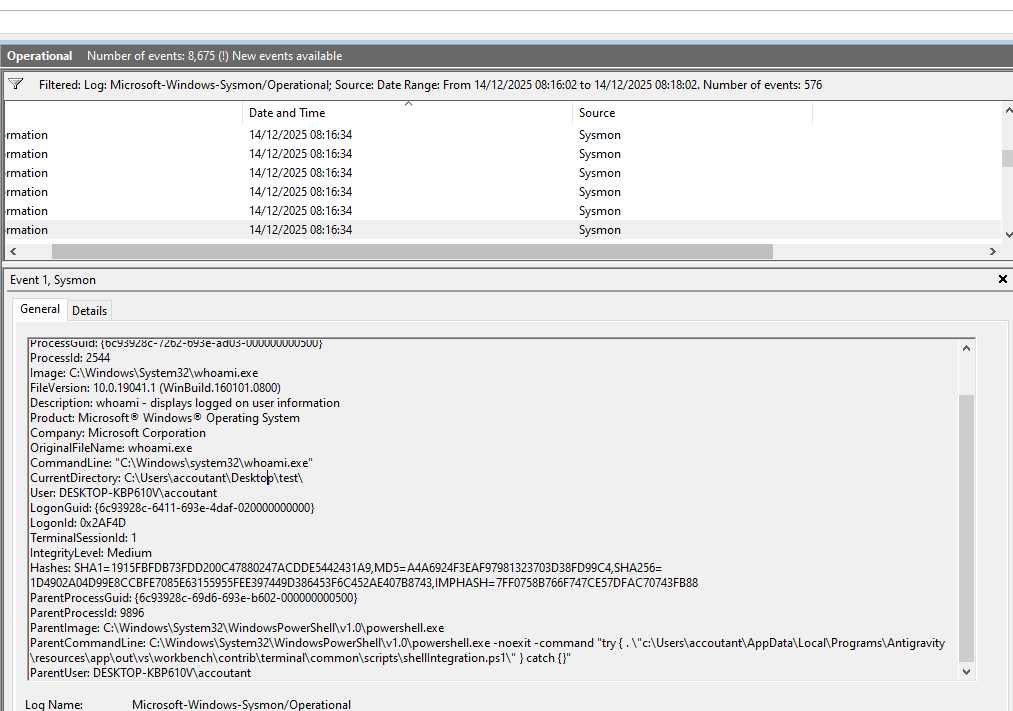Click the event list's horizontal scroll left arrow
1013x711 pixels.
[12, 252]
